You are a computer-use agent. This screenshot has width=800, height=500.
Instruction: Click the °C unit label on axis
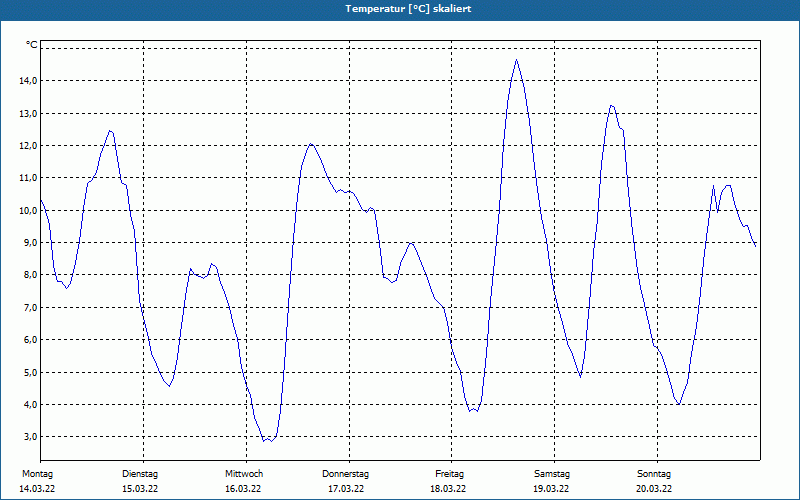click(32, 45)
